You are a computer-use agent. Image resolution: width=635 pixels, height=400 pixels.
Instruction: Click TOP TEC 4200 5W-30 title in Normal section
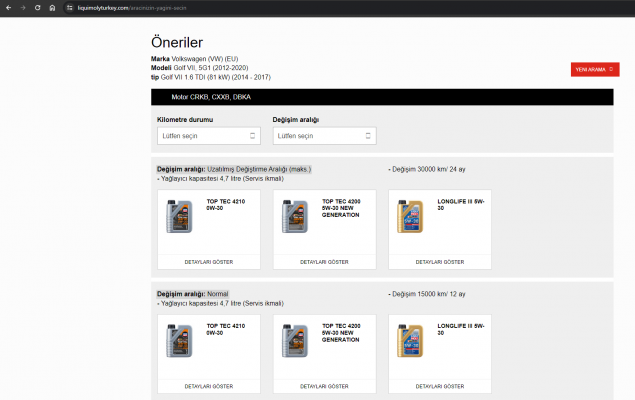click(x=341, y=333)
